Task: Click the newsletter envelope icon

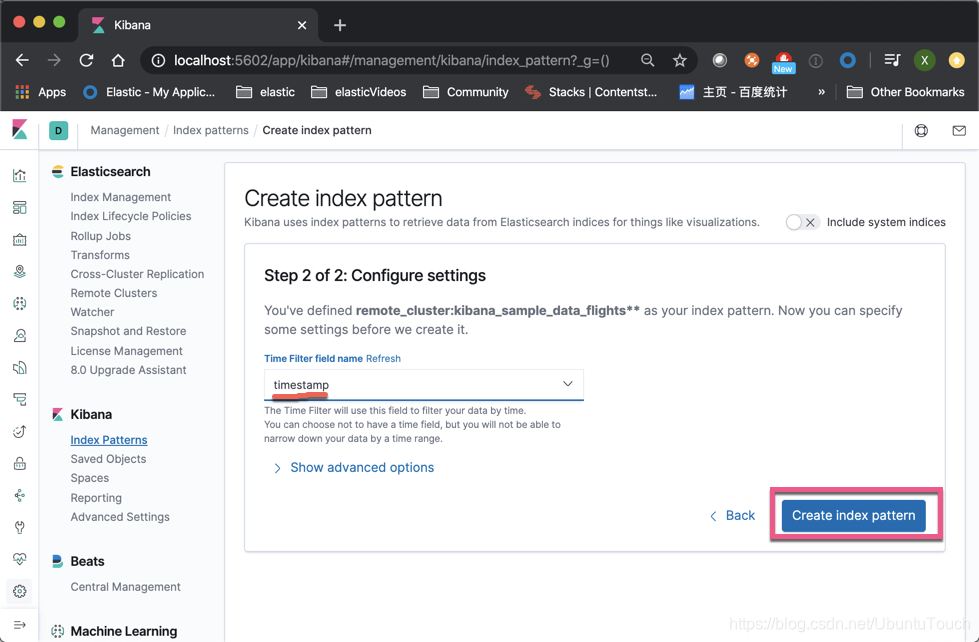Action: click(x=958, y=130)
